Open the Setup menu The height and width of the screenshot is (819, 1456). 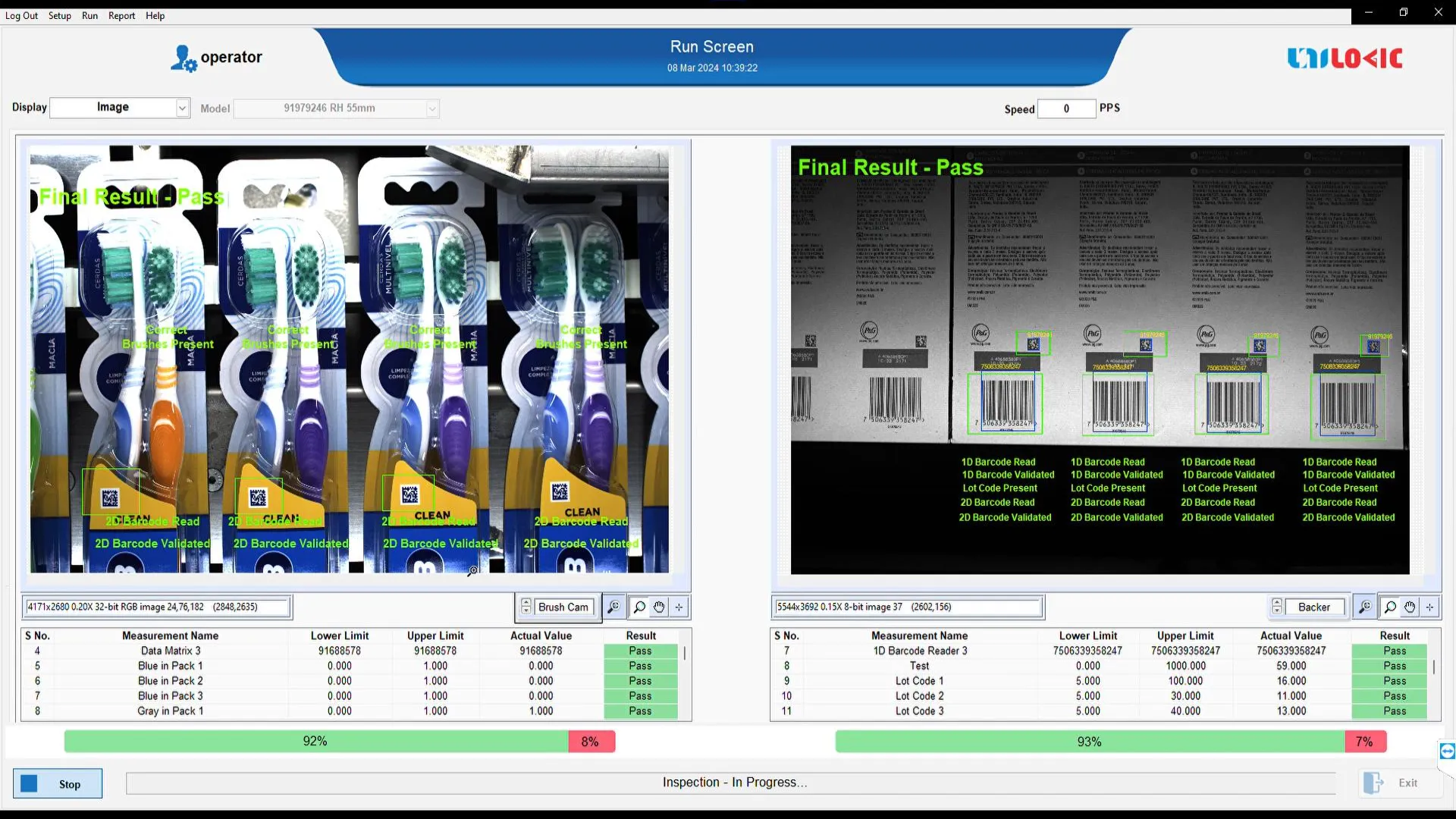[59, 15]
